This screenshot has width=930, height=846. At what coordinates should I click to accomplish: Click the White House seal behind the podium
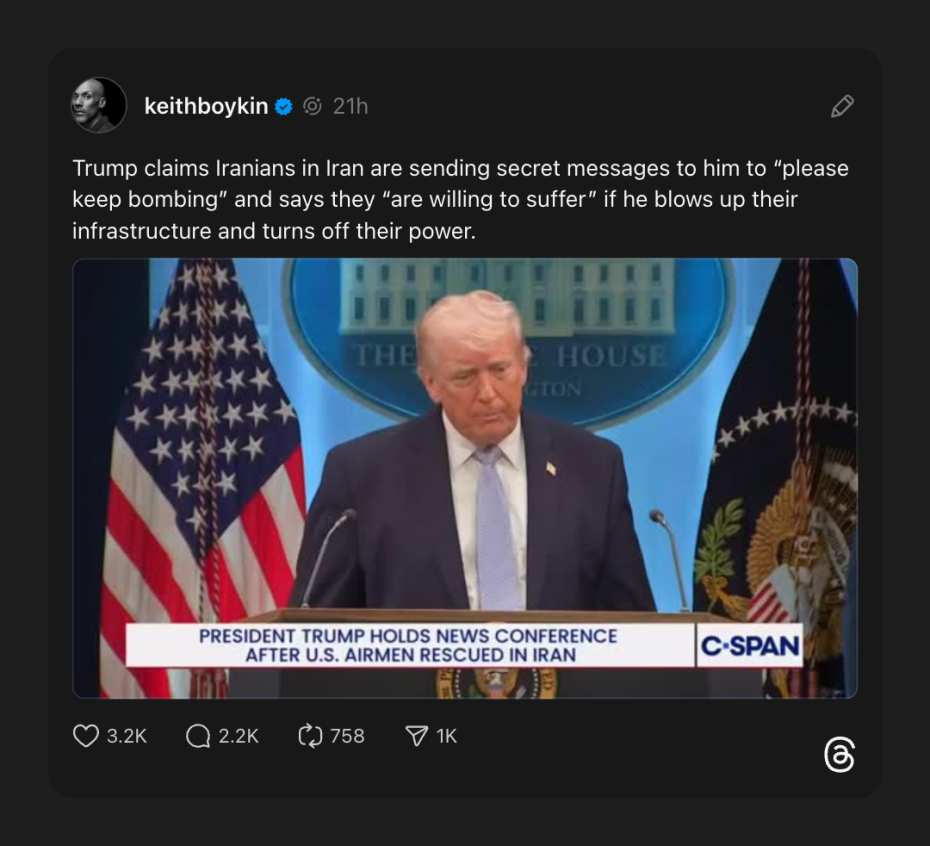[x=508, y=341]
